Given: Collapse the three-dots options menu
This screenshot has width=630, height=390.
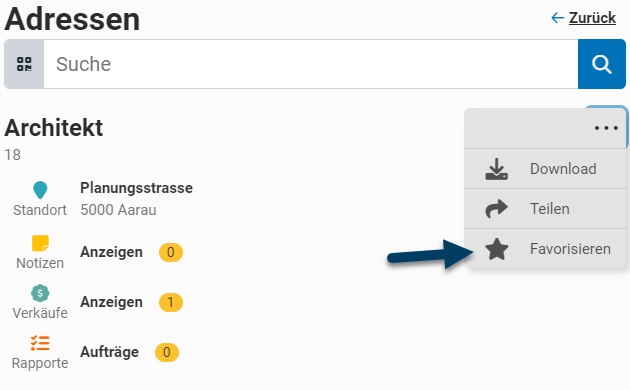Looking at the screenshot, I should 606,128.
